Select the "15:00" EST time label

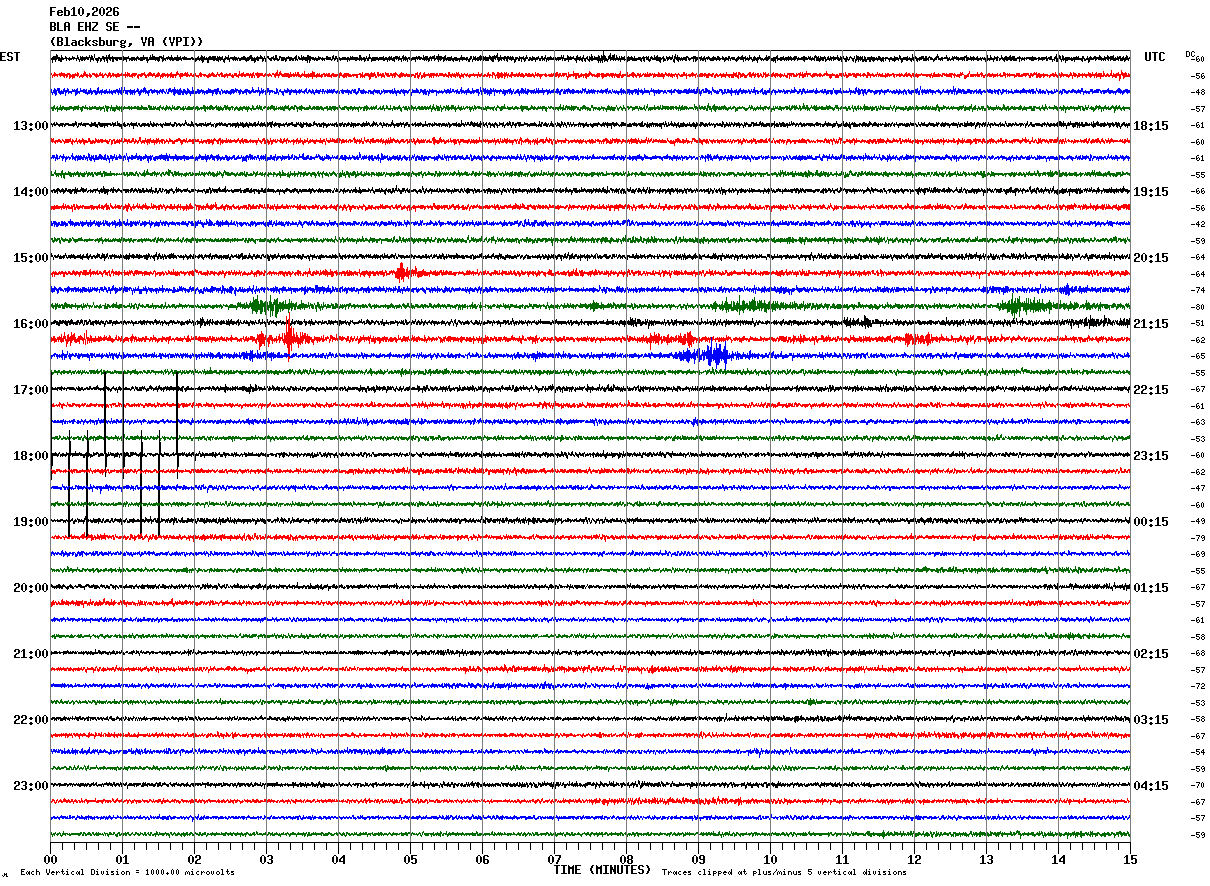pyautogui.click(x=31, y=258)
